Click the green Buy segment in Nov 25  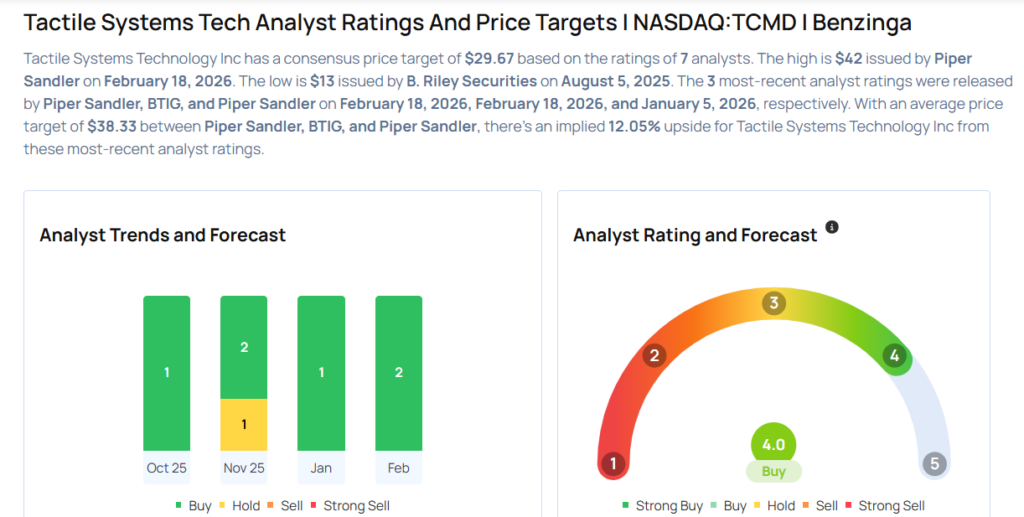(x=243, y=347)
